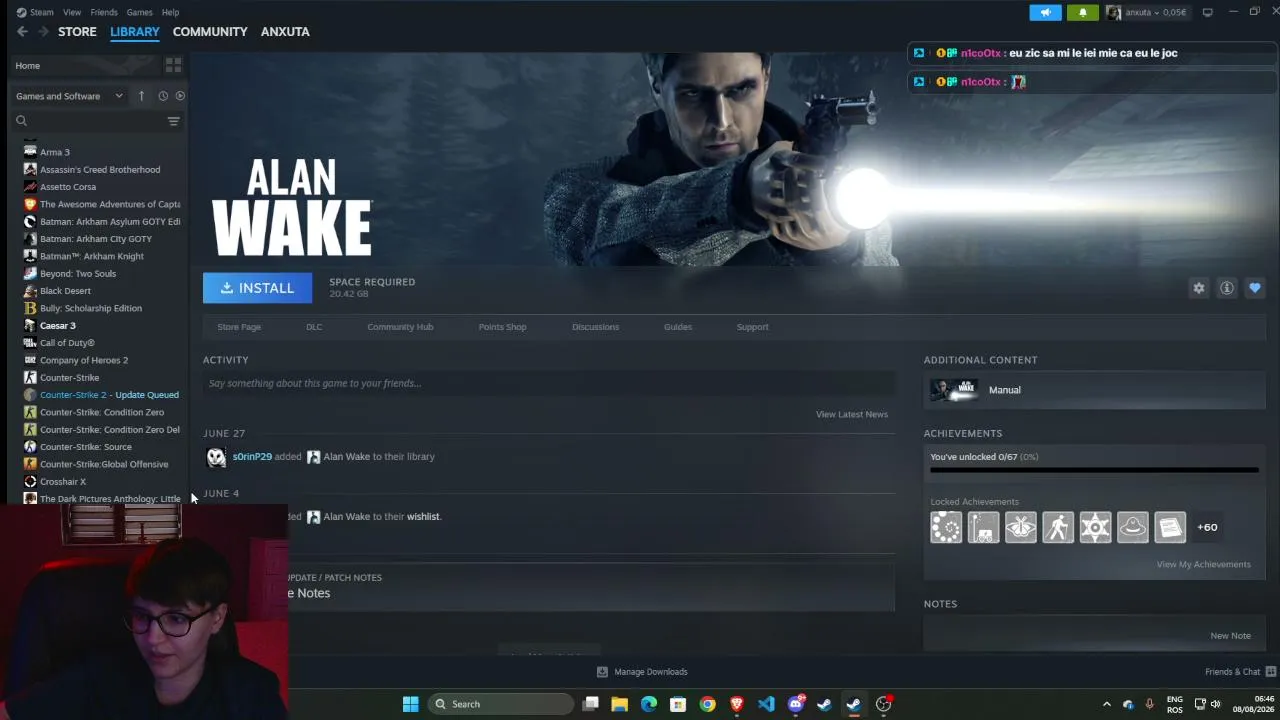The width and height of the screenshot is (1280, 720).
Task: Go back with the left arrow
Action: [22, 32]
